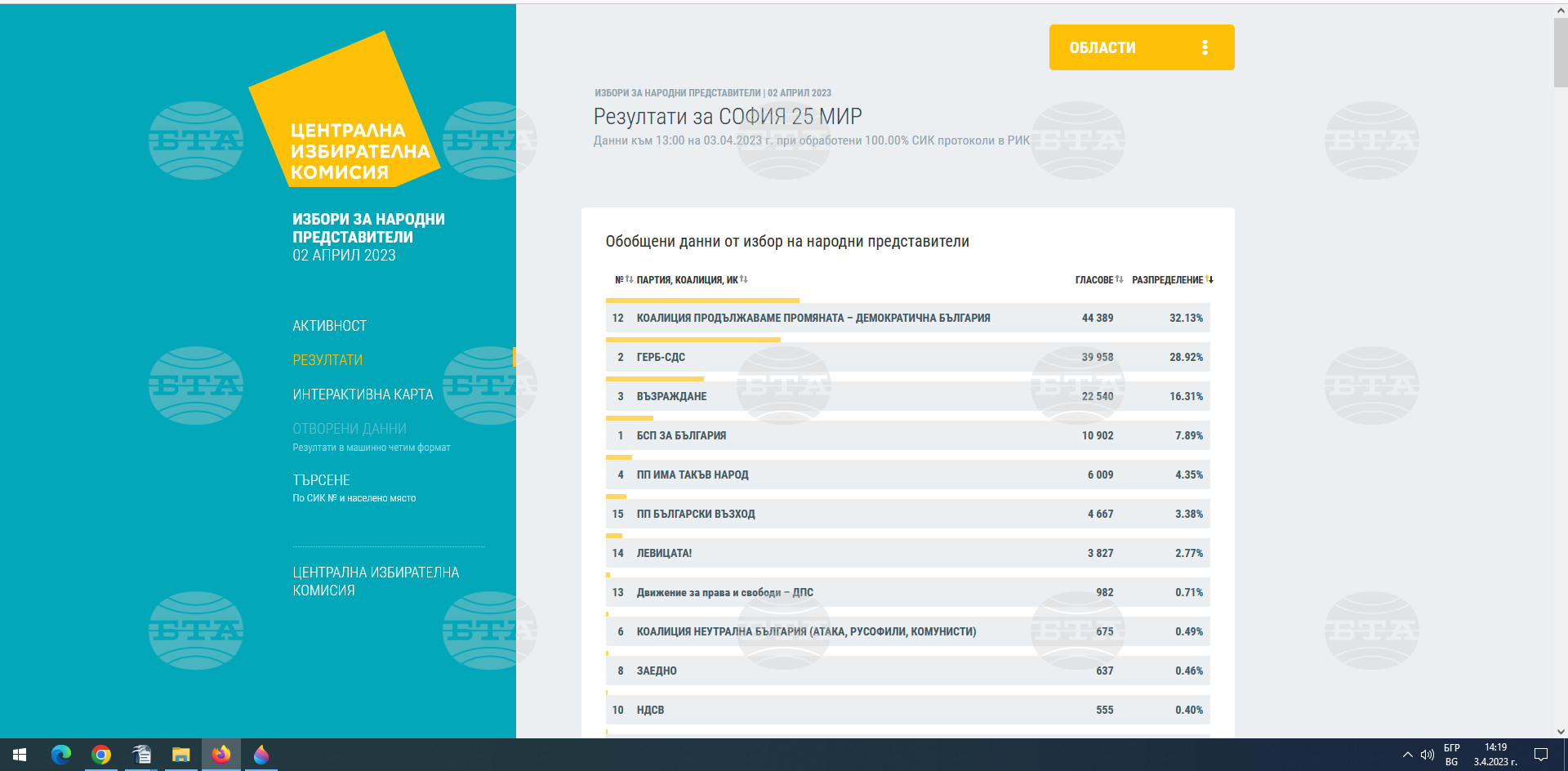Open Windows Start menu
The height and width of the screenshot is (771, 1568).
pos(20,755)
